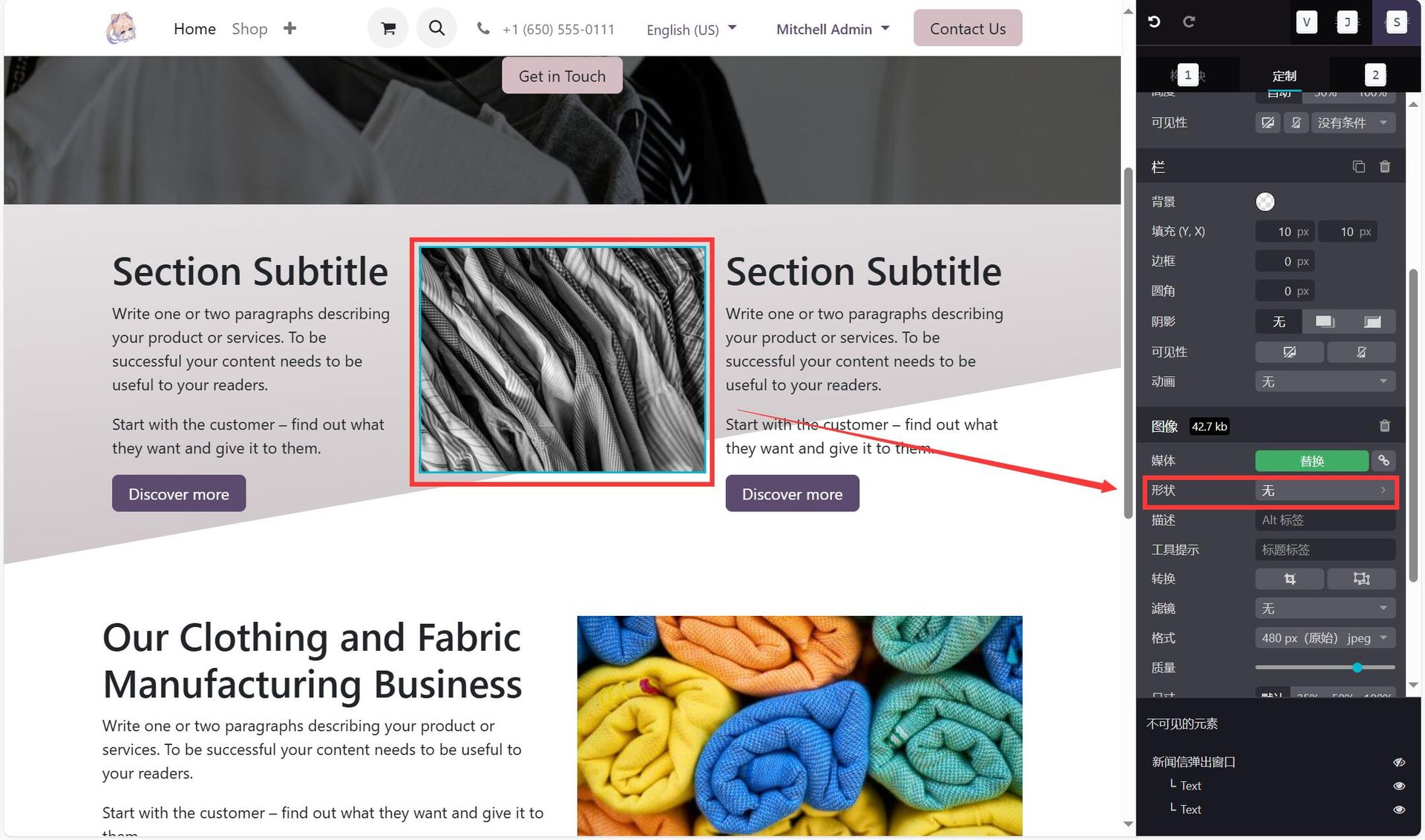Select the crop image tool
The height and width of the screenshot is (840, 1425).
(1289, 579)
